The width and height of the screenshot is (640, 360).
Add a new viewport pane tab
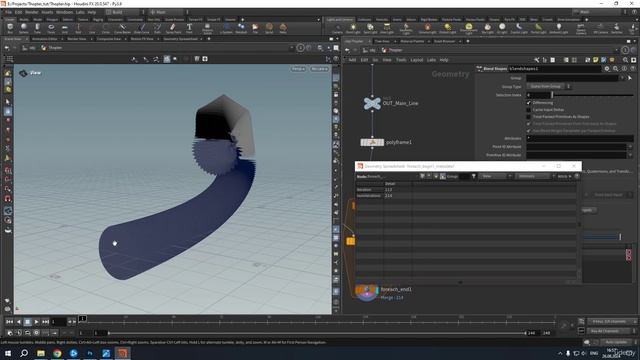(x=209, y=39)
